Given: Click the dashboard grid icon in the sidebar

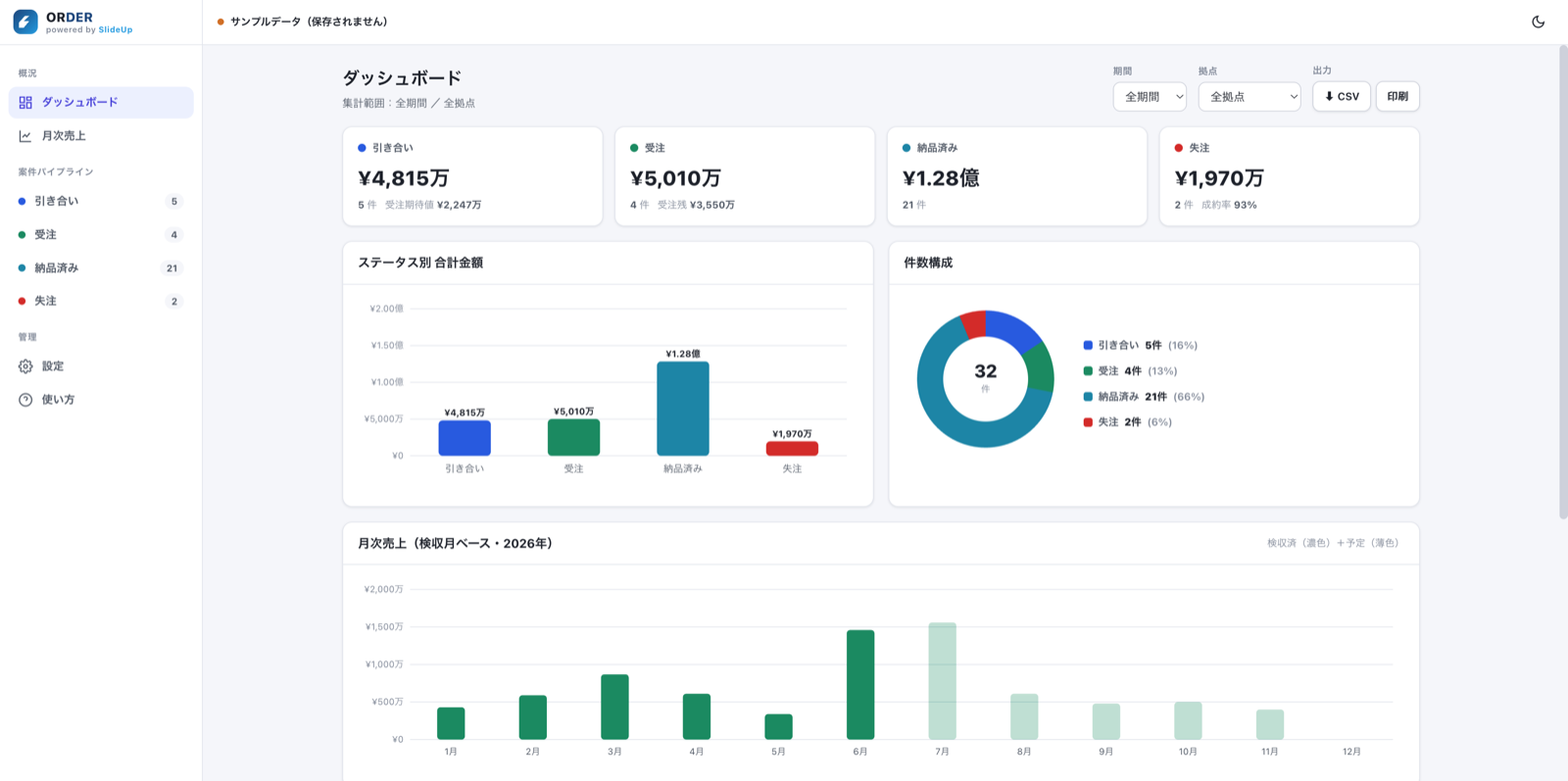Looking at the screenshot, I should (25, 102).
